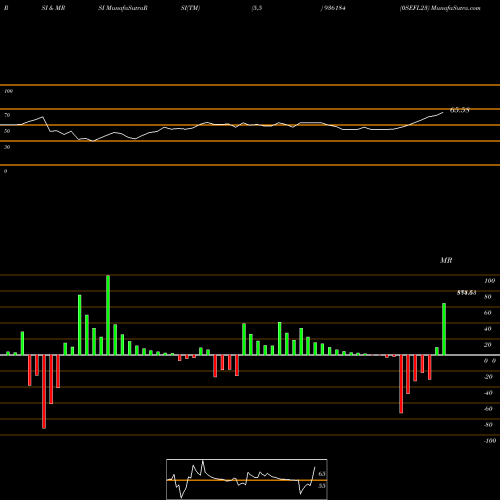Click the MR axis label -40
Image resolution: width=500 pixels, height=500 pixels.
tap(488, 393)
